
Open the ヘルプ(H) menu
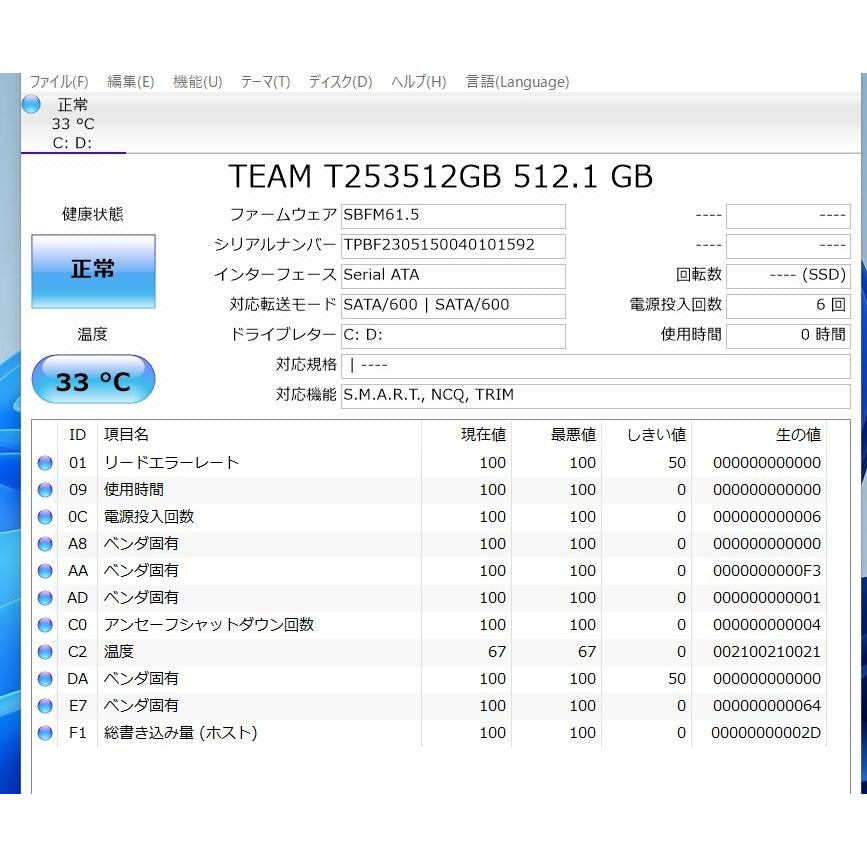(x=417, y=82)
